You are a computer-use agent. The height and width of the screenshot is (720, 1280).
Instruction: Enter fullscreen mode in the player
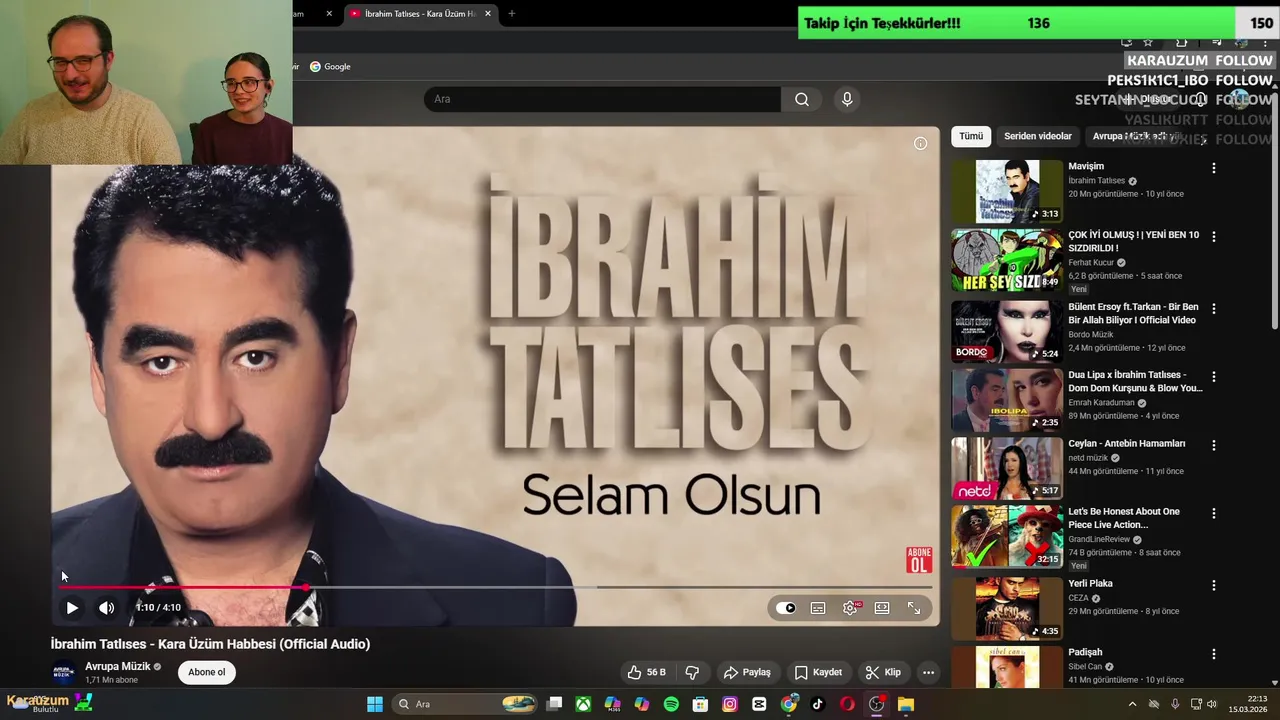click(914, 608)
